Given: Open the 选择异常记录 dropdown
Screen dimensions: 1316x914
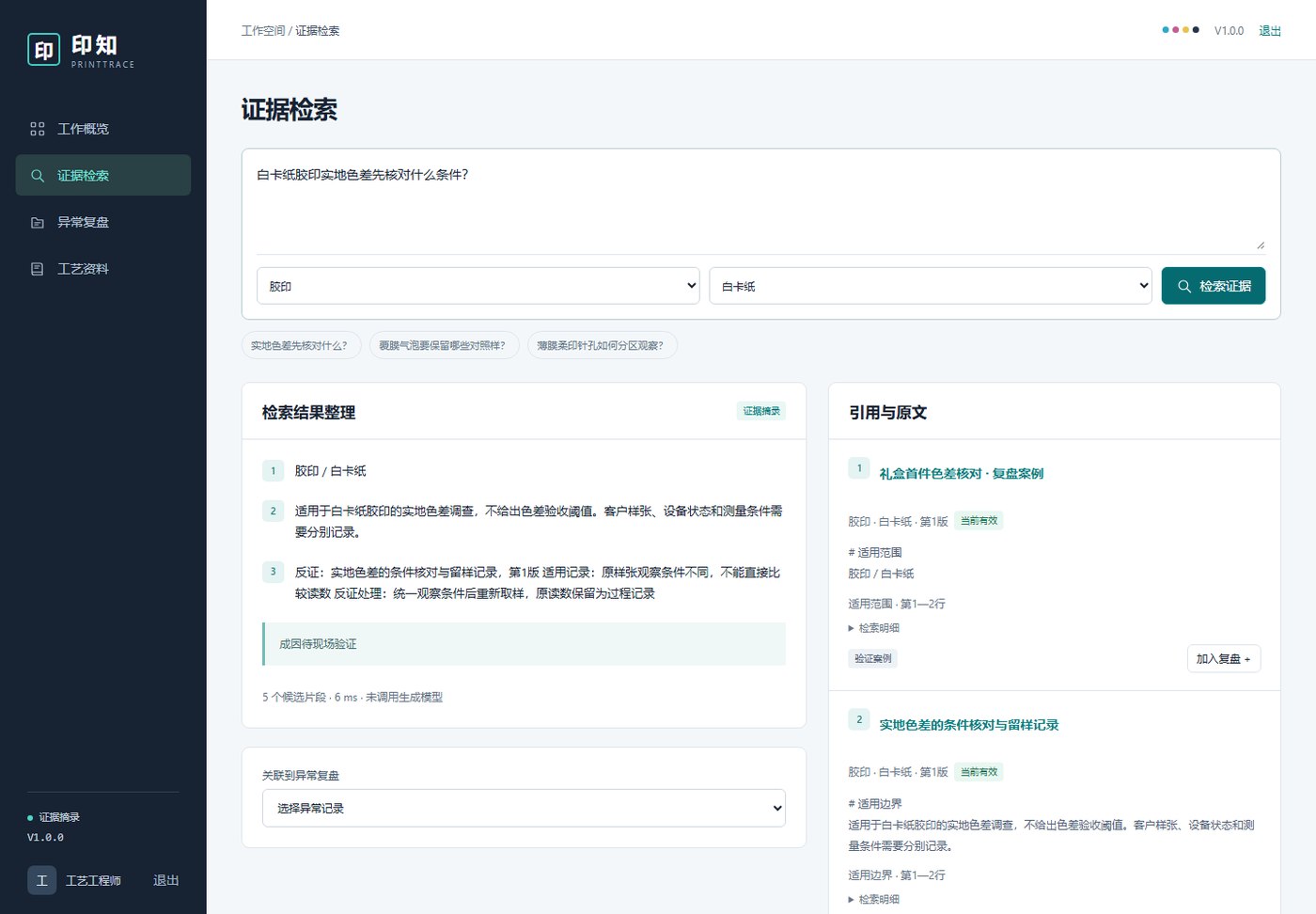Looking at the screenshot, I should [524, 809].
